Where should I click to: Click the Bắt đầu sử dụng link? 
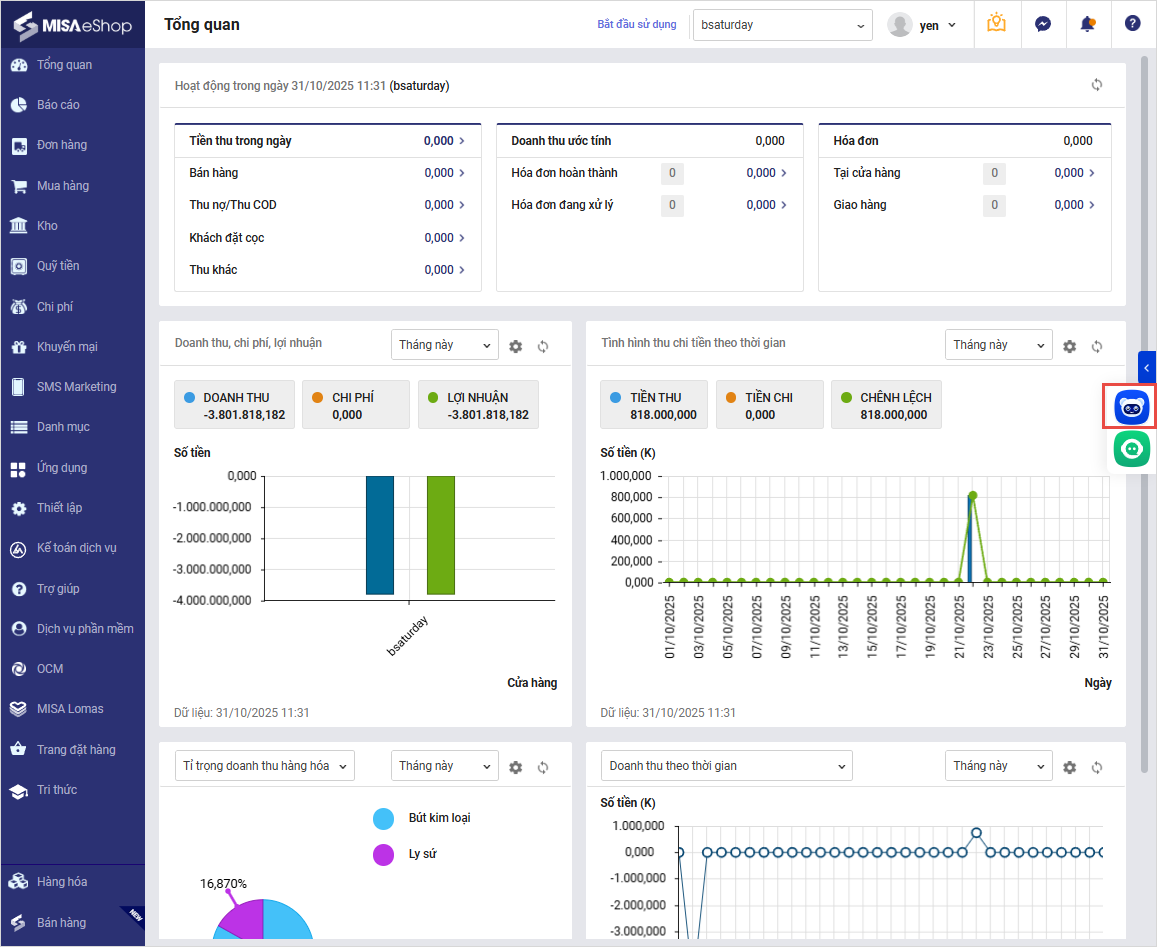tap(636, 24)
